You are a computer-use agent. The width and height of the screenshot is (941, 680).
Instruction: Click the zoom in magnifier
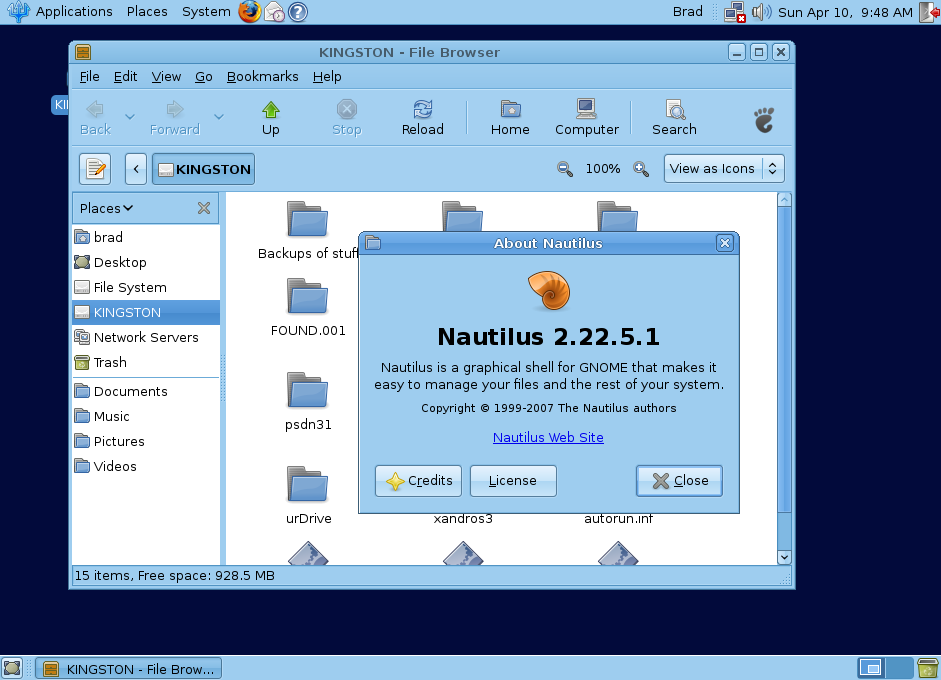tap(641, 169)
